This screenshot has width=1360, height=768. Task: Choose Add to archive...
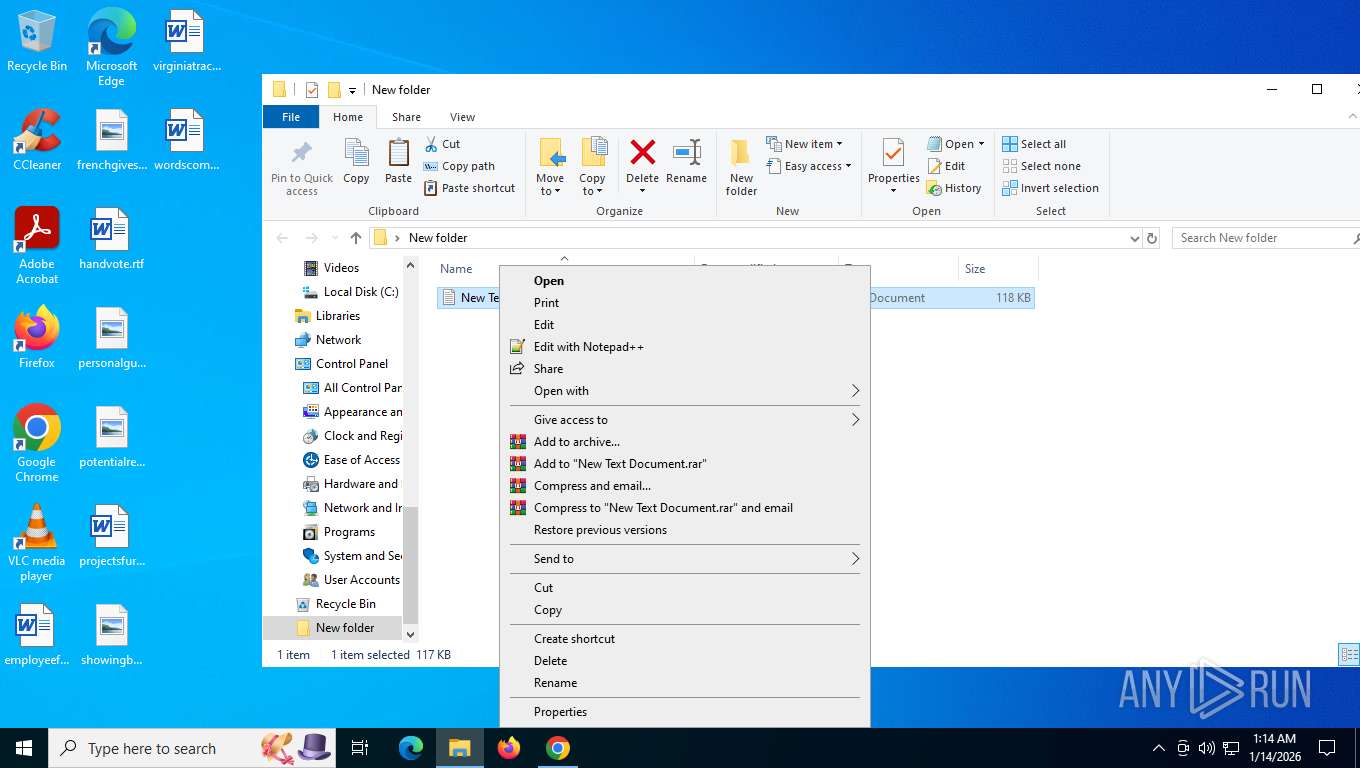click(x=684, y=442)
